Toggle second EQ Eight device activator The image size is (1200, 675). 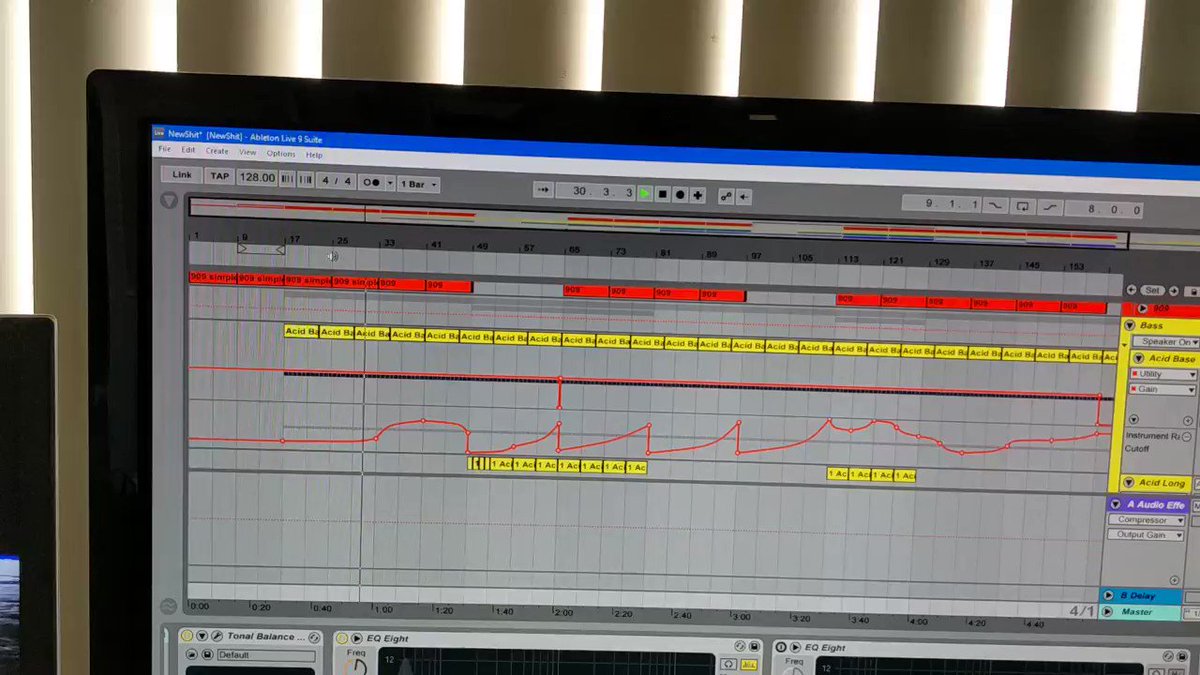[781, 647]
